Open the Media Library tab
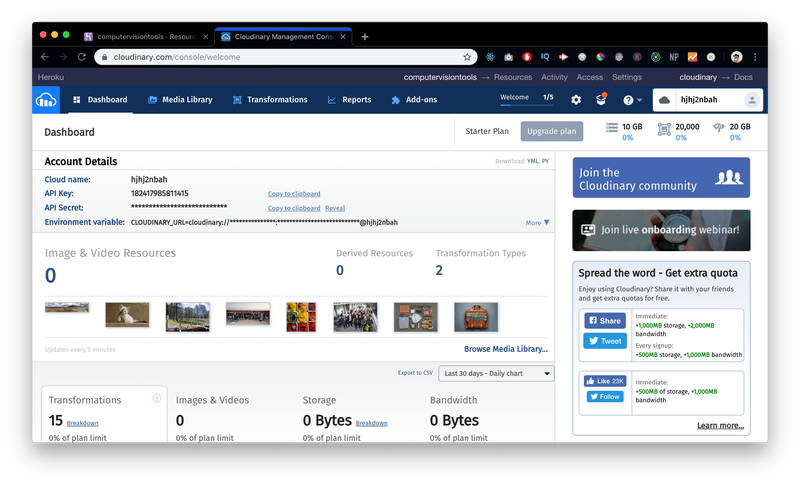This screenshot has width=800, height=485. (x=180, y=100)
